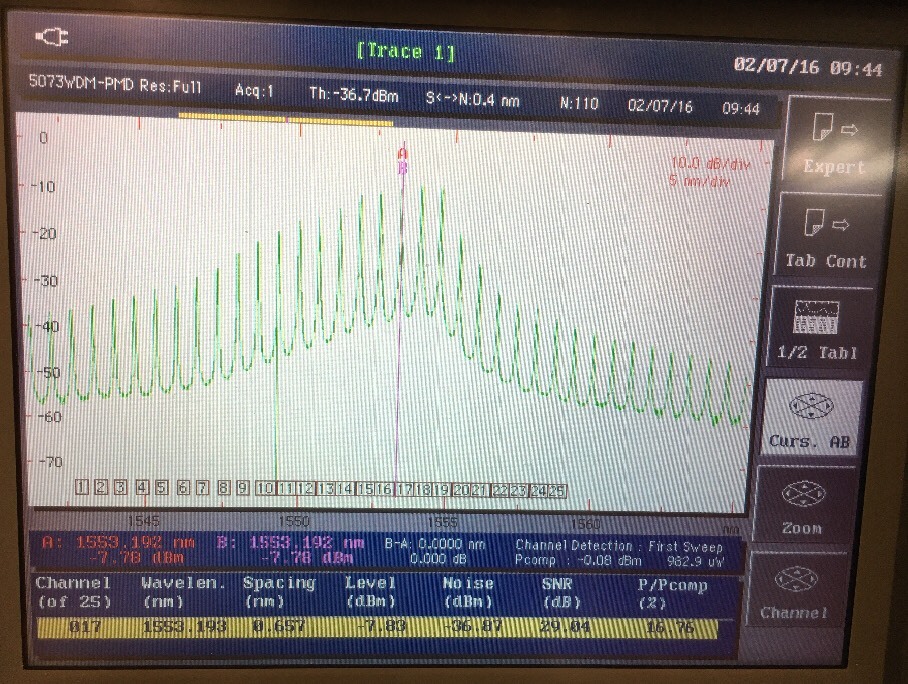Click the P/Pcomp column header
908x684 pixels.
[x=672, y=594]
